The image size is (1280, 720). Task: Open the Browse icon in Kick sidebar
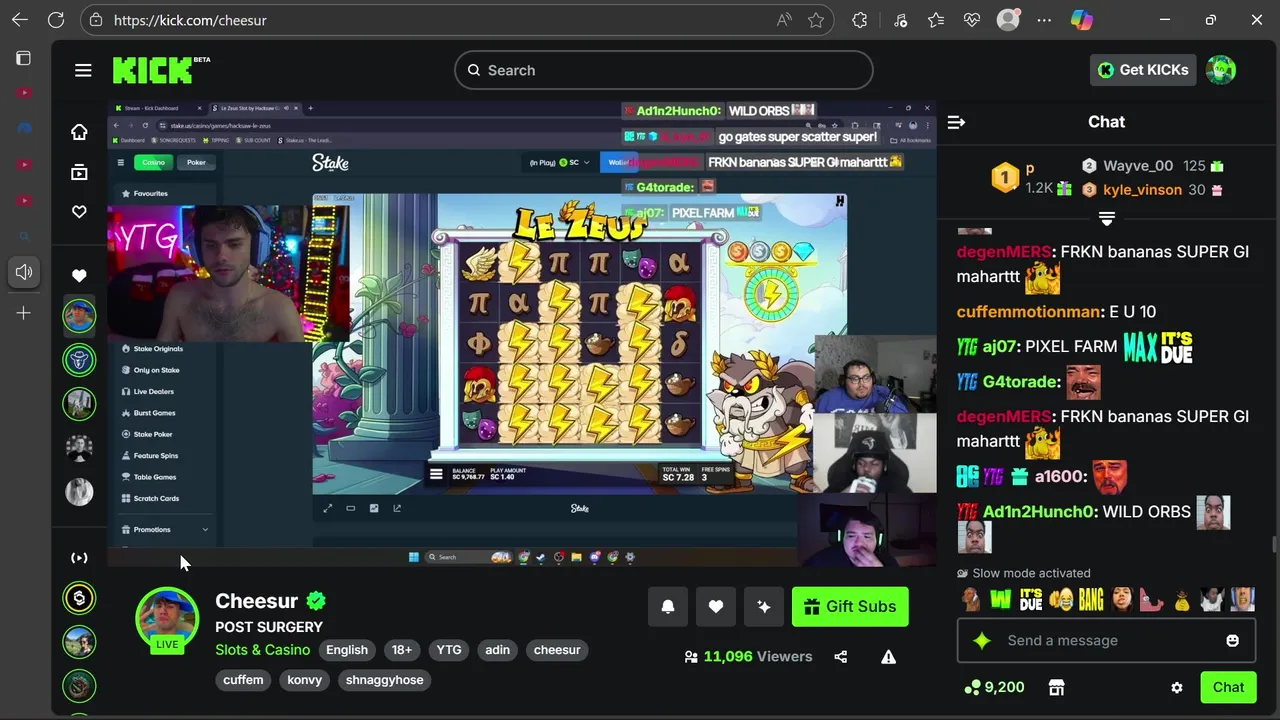pos(79,172)
